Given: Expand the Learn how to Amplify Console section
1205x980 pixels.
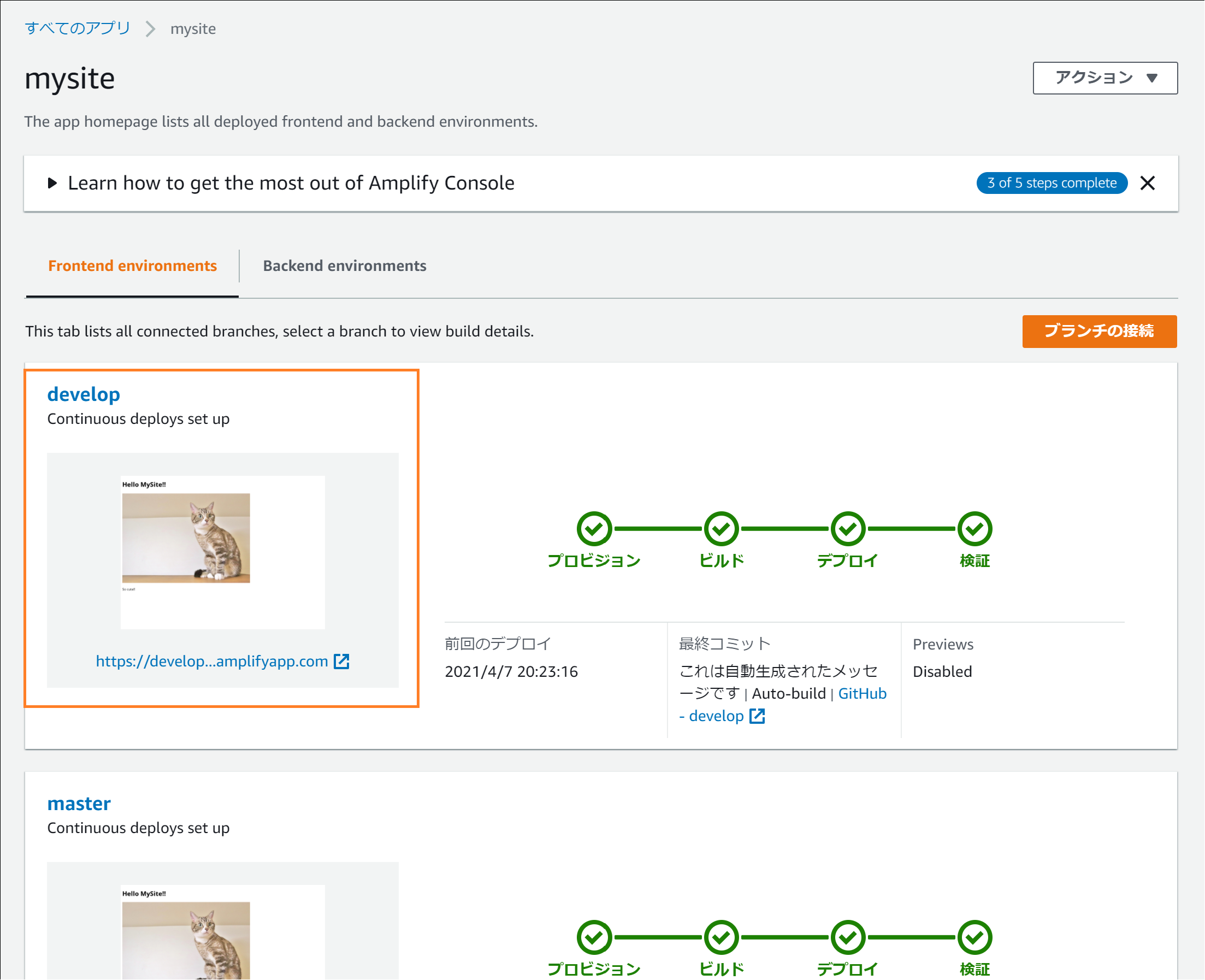Looking at the screenshot, I should pos(52,183).
